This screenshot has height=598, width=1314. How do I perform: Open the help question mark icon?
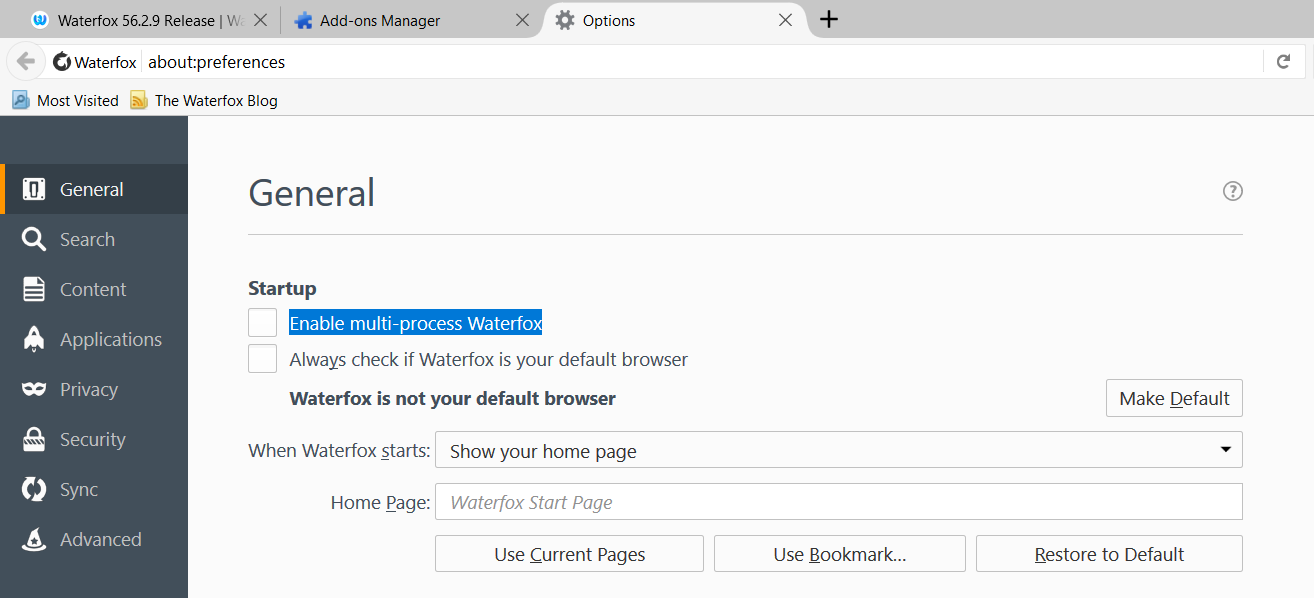[1233, 191]
